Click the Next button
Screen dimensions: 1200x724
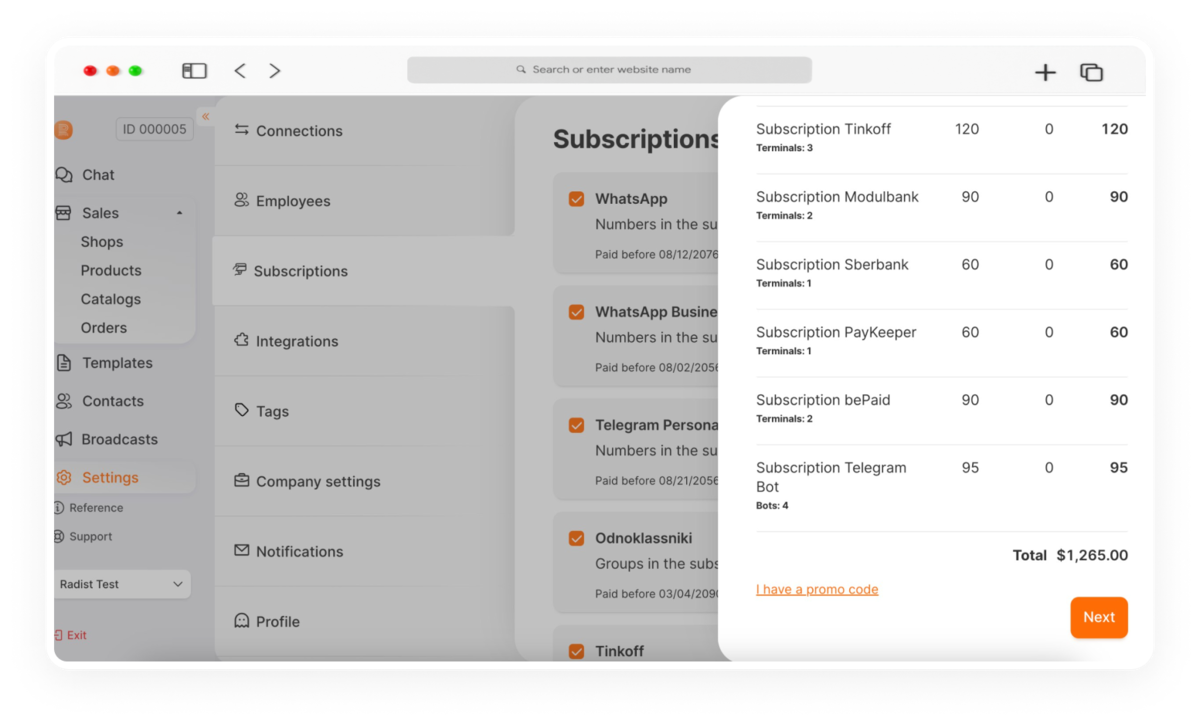1099,617
